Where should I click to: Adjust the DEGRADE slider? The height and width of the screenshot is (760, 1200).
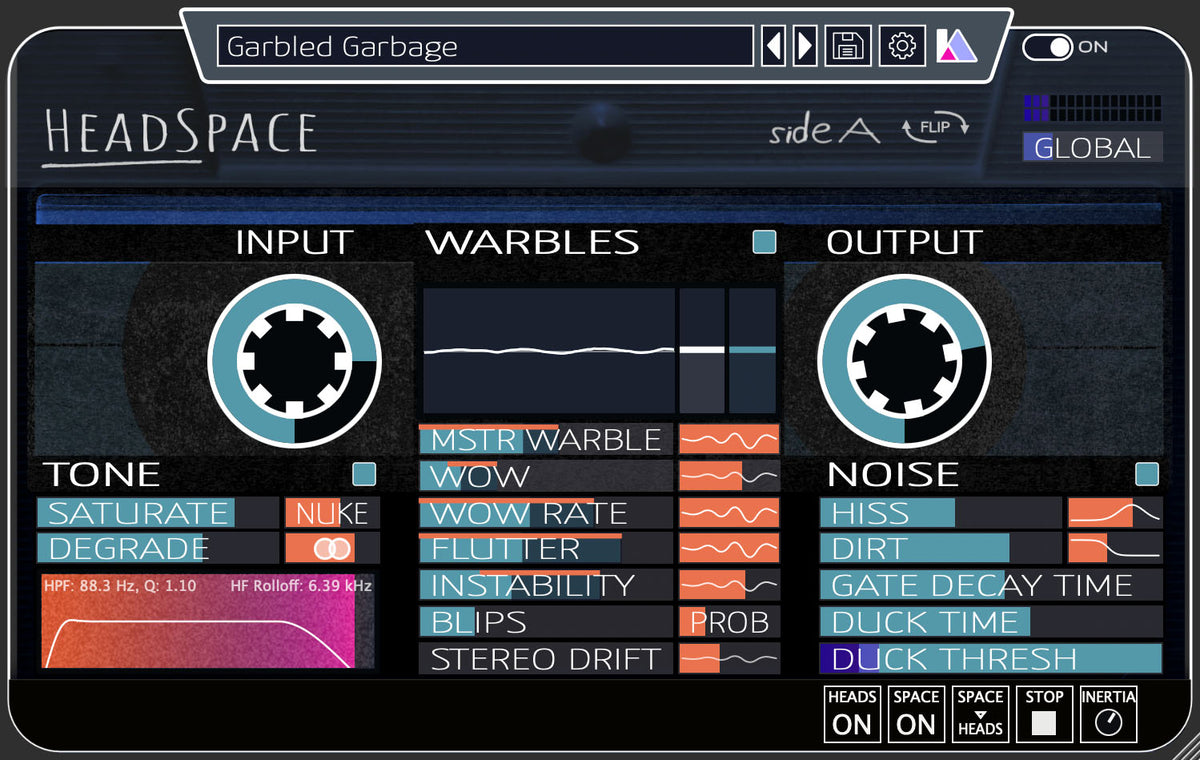coord(158,548)
